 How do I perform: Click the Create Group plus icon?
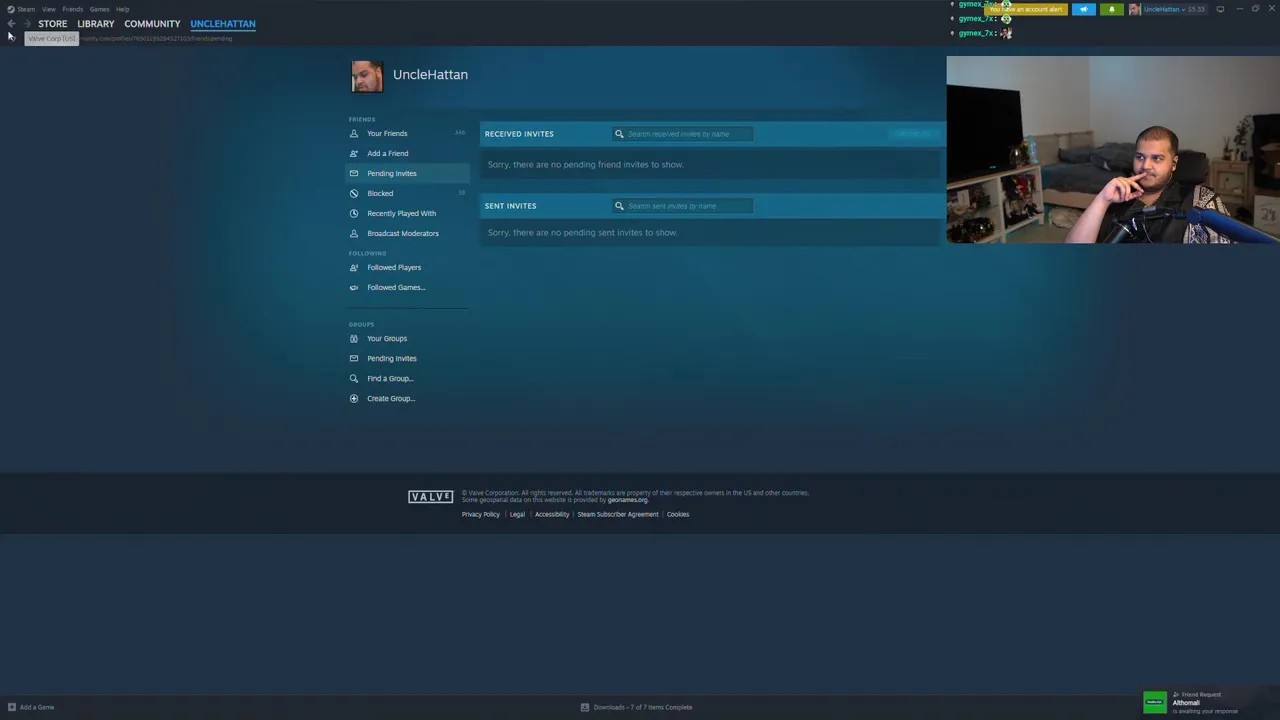pyautogui.click(x=354, y=398)
